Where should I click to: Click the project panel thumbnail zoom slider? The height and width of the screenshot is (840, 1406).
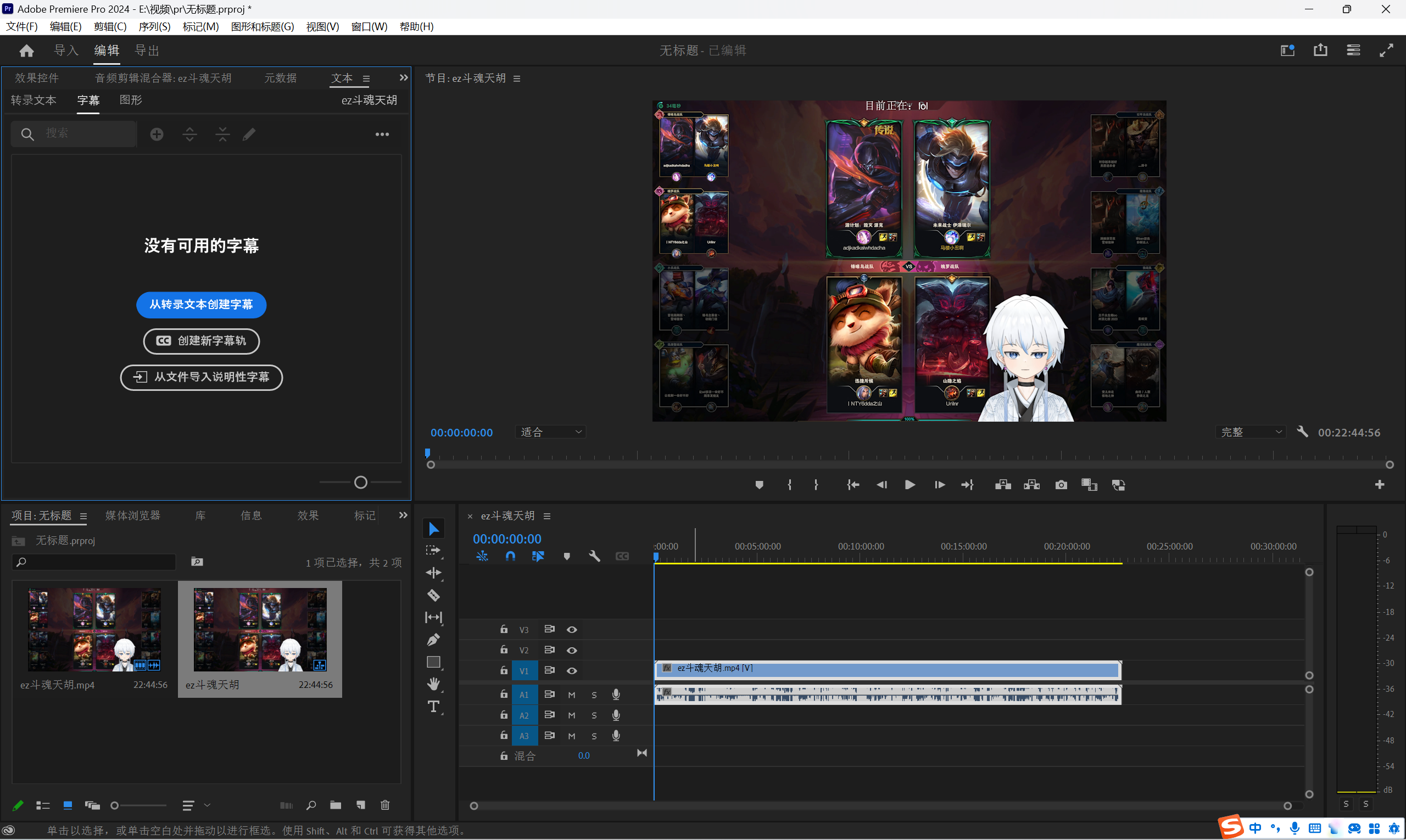point(115,805)
